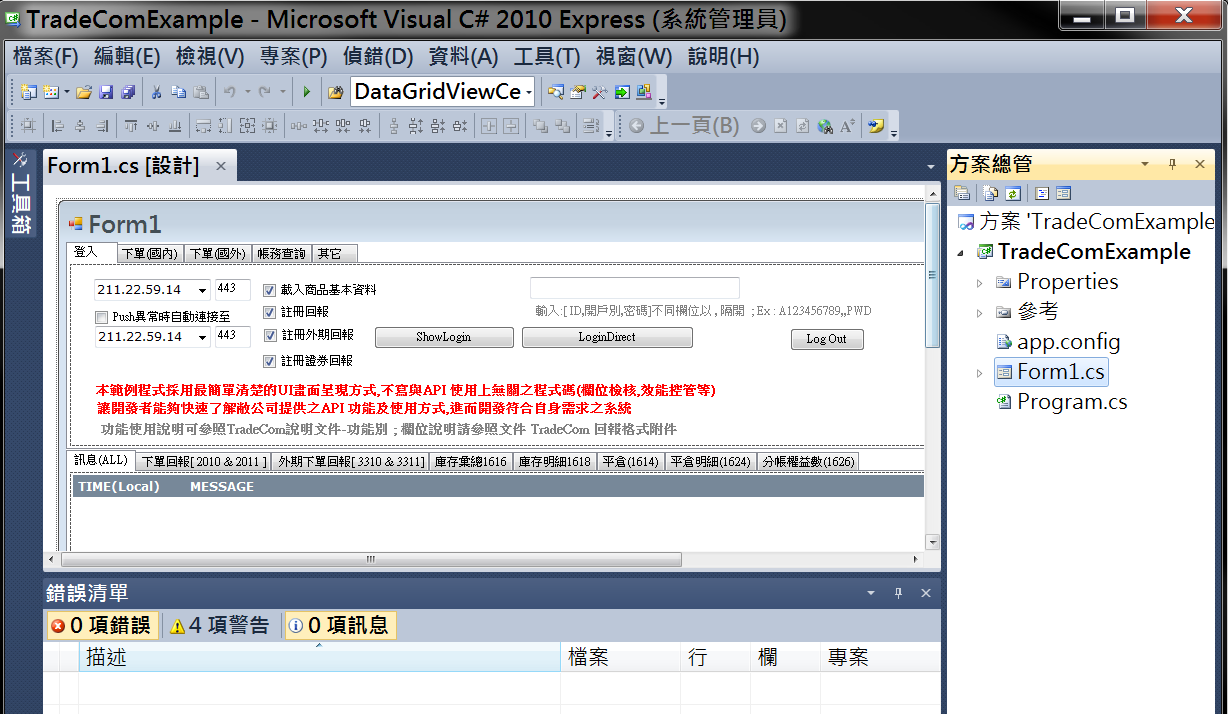Viewport: 1228px width, 714px height.
Task: Click the web search globe icon
Action: pyautogui.click(x=825, y=126)
